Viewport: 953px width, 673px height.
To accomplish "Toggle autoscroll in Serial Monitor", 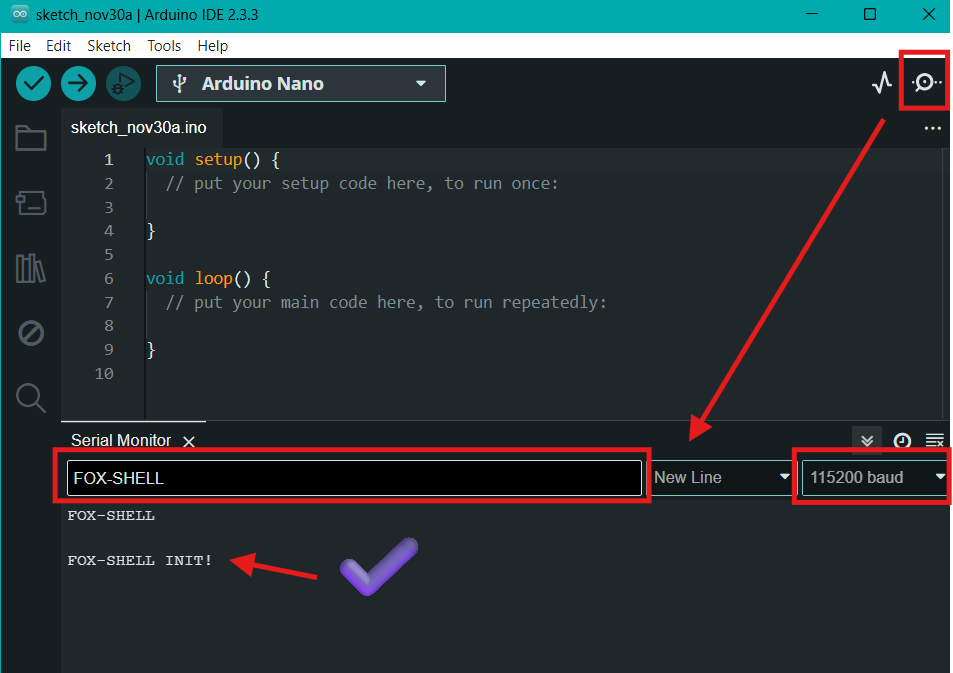I will click(x=867, y=440).
